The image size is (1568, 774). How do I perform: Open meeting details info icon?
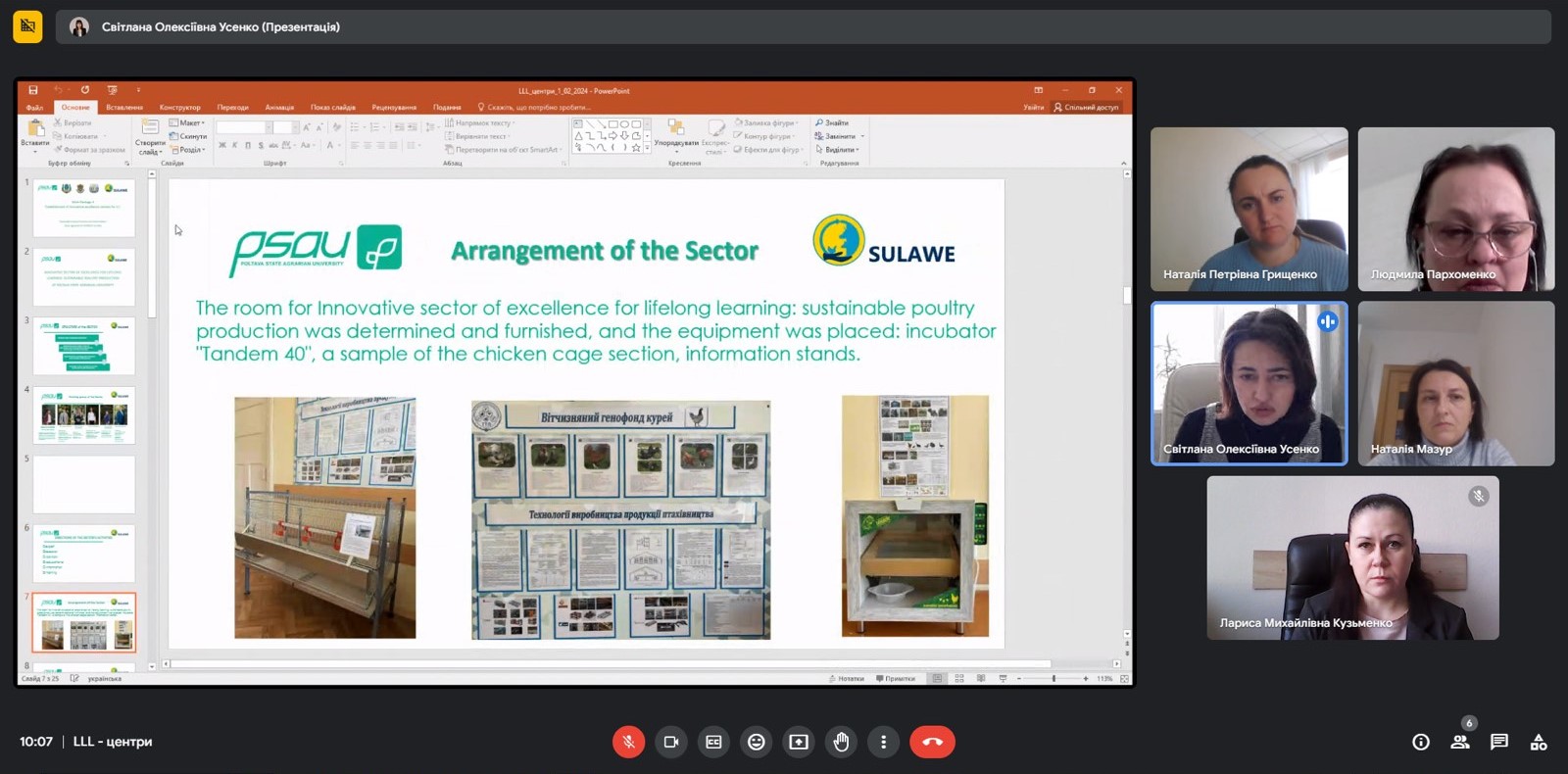pyautogui.click(x=1421, y=742)
